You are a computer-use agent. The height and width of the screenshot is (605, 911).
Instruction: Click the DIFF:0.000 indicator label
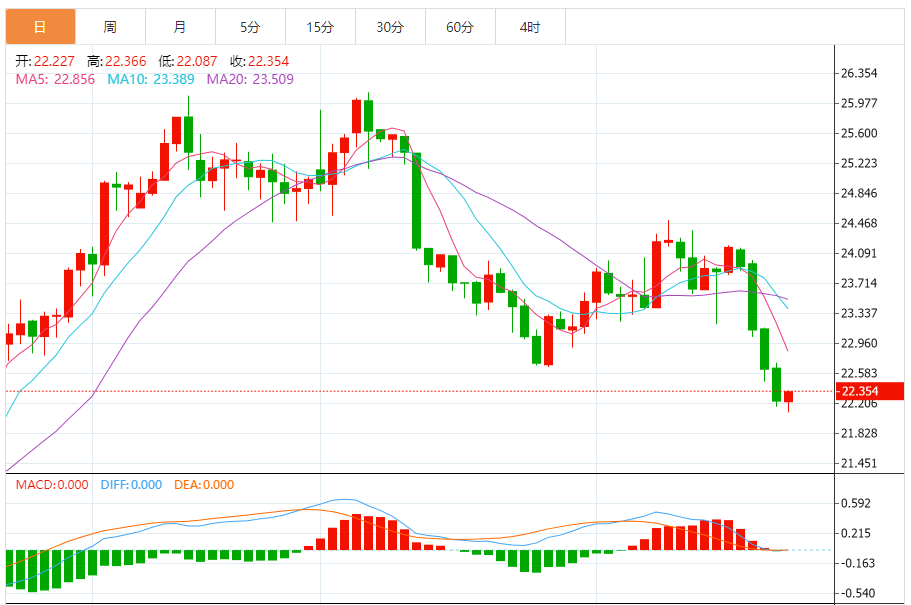pyautogui.click(x=131, y=485)
